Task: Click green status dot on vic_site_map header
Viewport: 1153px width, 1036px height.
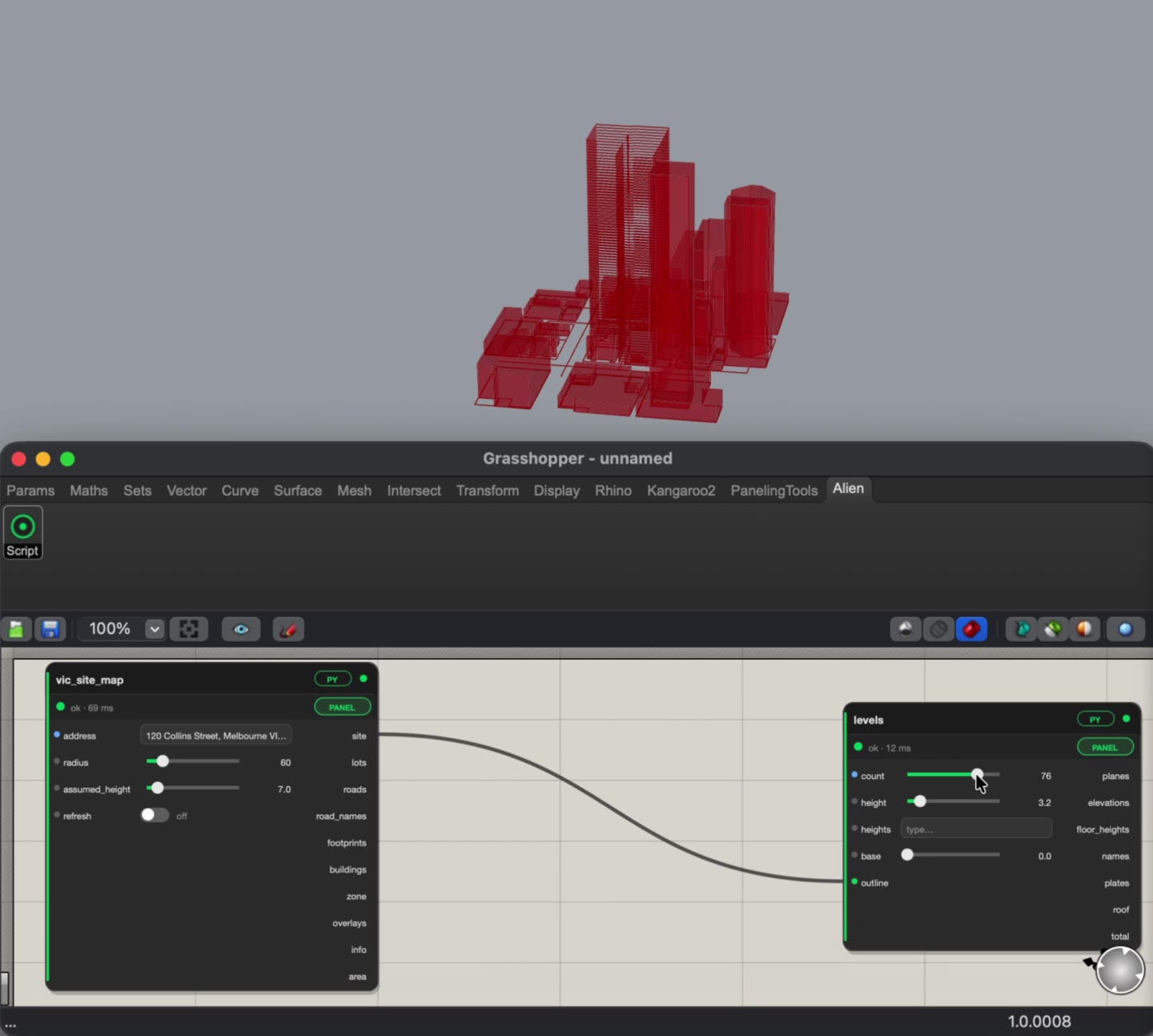Action: 364,679
